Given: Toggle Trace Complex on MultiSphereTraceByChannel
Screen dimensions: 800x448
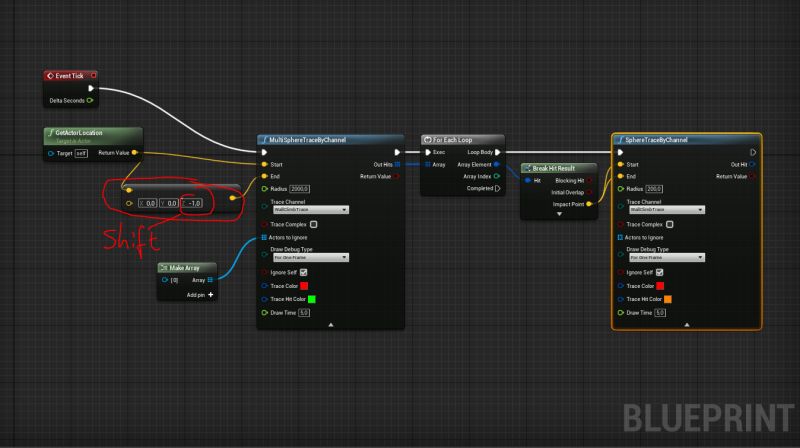Looking at the screenshot, I should pos(314,224).
